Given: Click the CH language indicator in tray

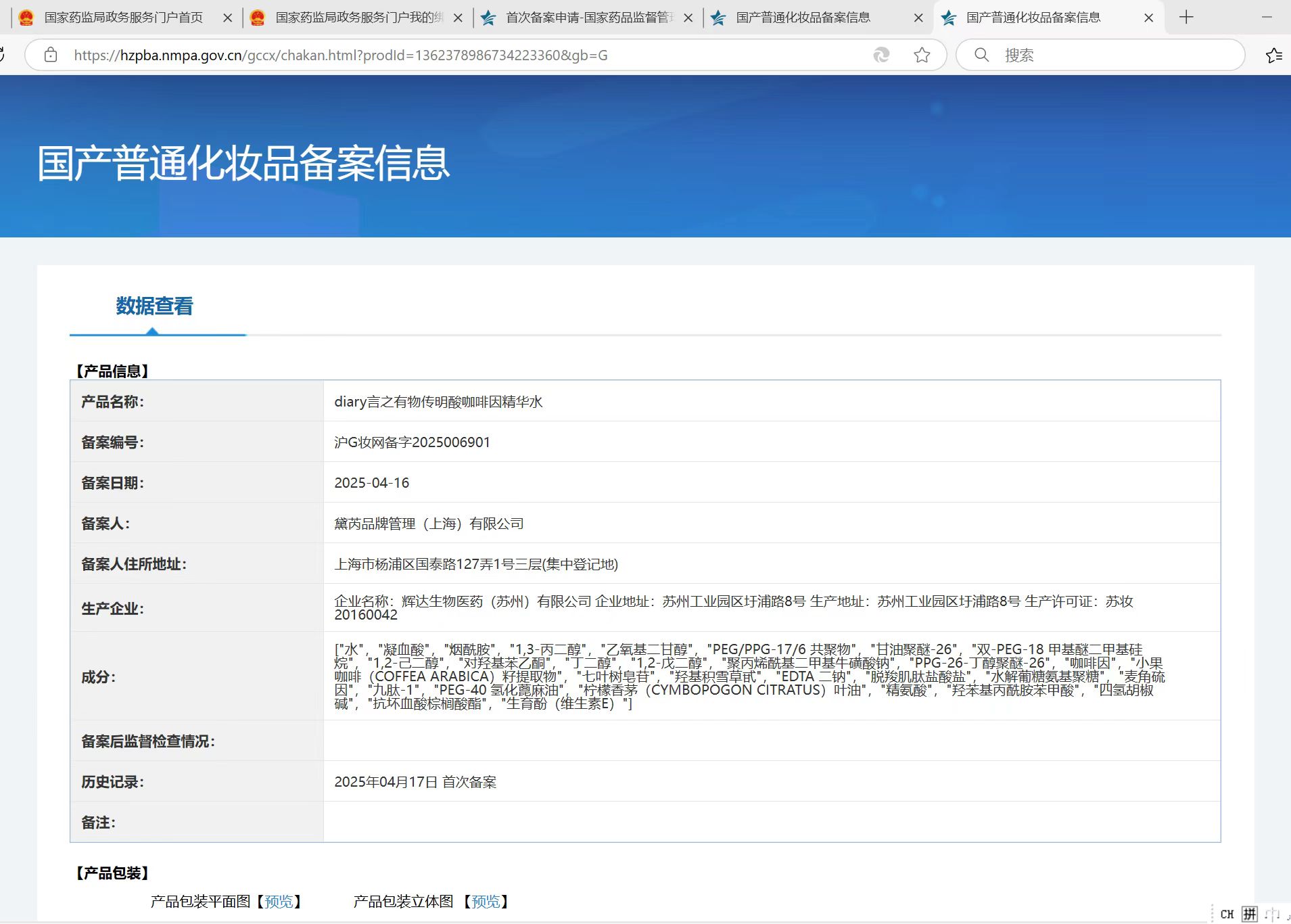Looking at the screenshot, I should pos(1227,915).
